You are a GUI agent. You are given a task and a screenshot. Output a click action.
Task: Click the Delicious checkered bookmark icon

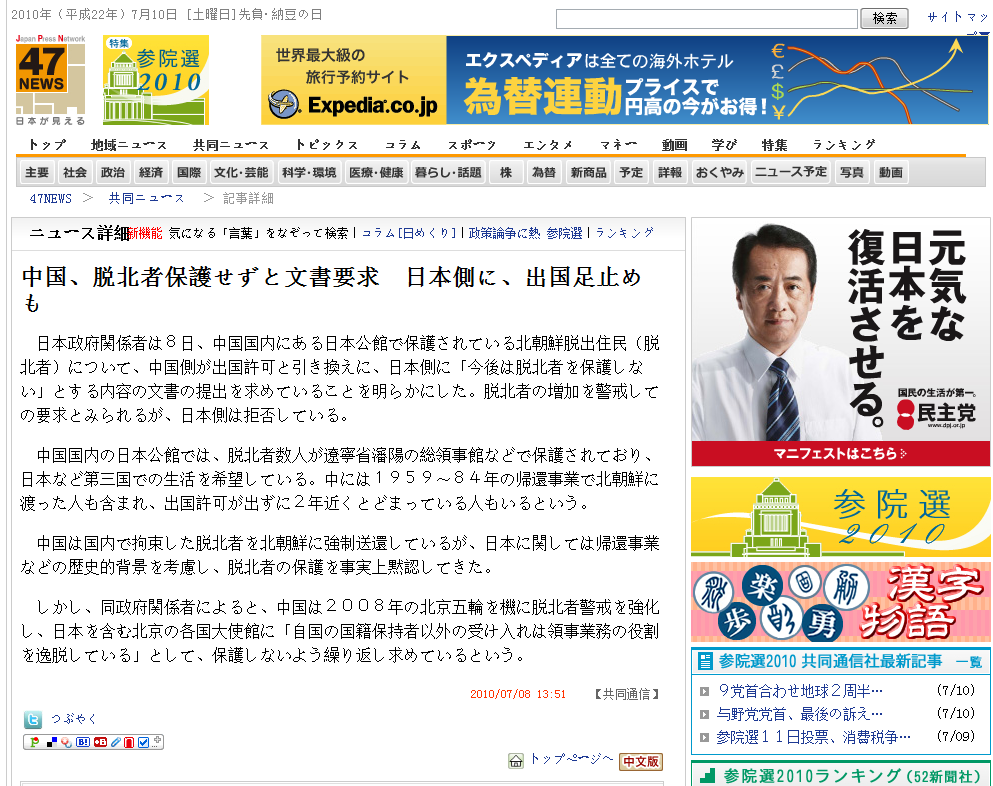pyautogui.click(x=51, y=742)
